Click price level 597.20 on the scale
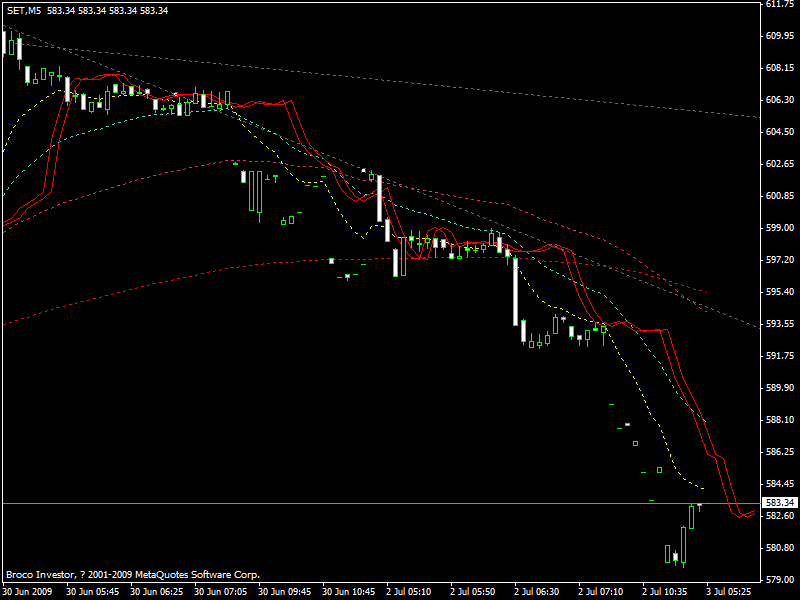 tap(780, 260)
